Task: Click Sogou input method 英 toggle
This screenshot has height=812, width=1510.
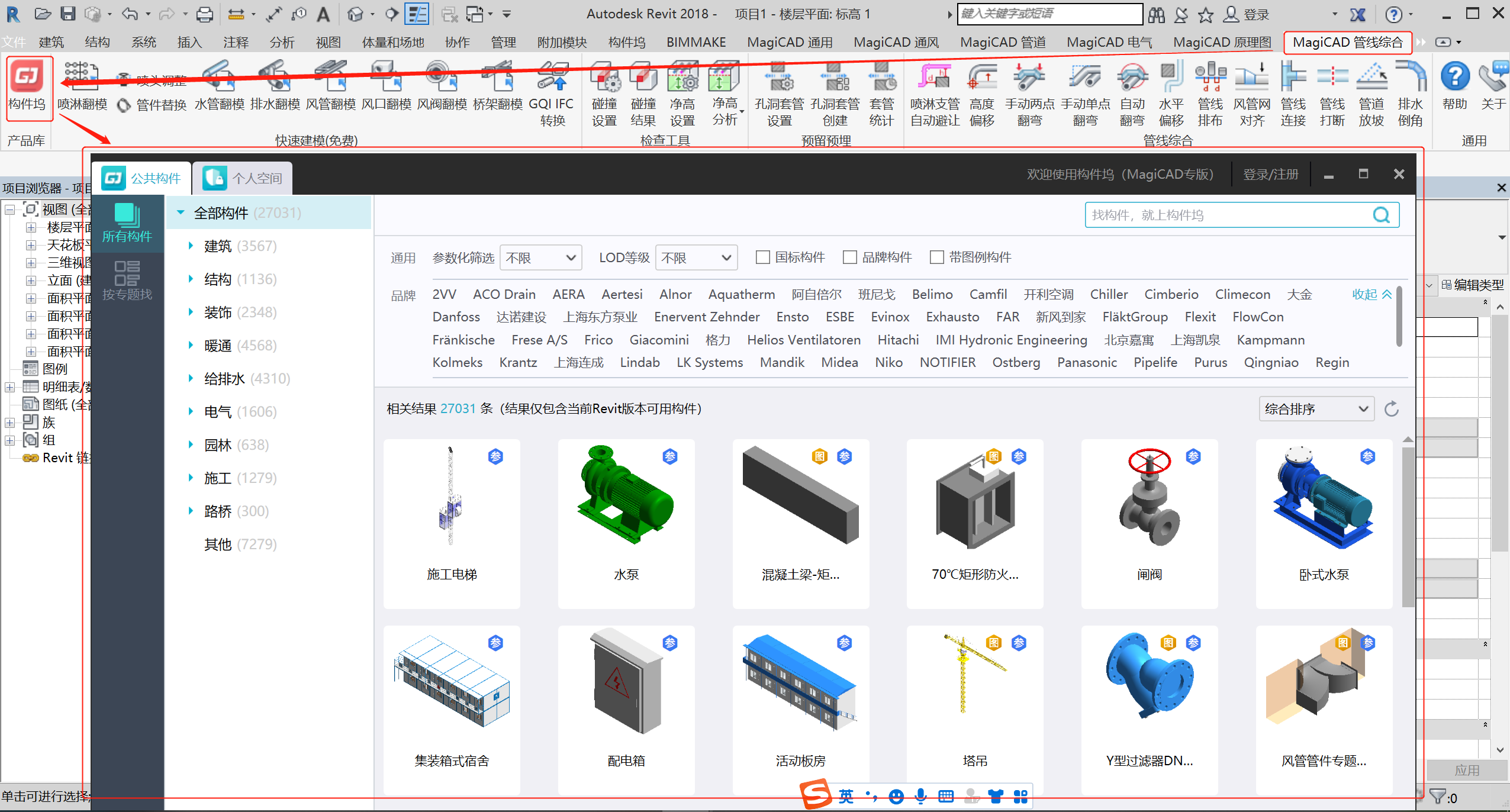Action: coord(846,796)
